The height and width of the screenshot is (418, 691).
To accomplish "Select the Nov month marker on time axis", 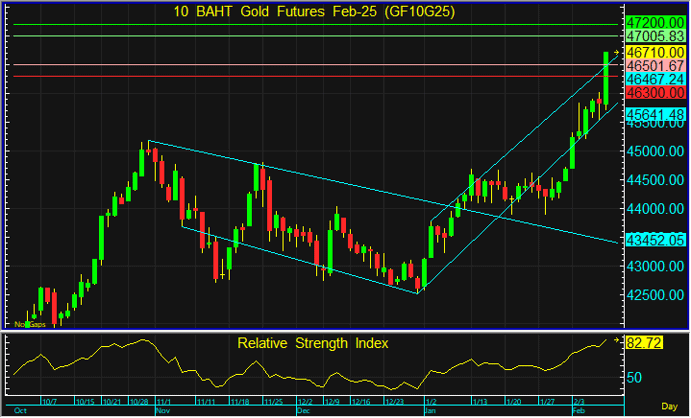I will (164, 410).
